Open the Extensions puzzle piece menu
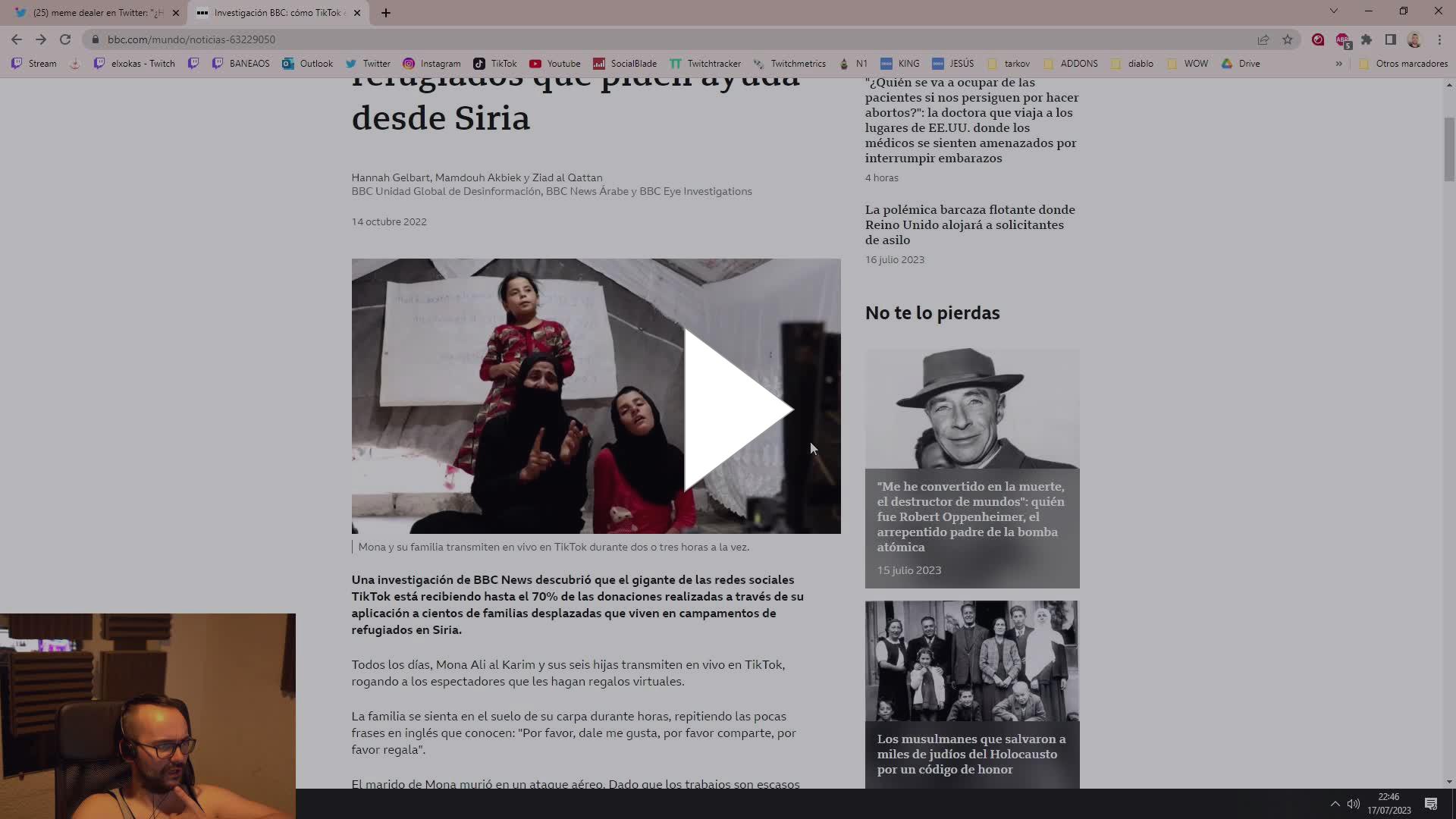 click(1367, 39)
